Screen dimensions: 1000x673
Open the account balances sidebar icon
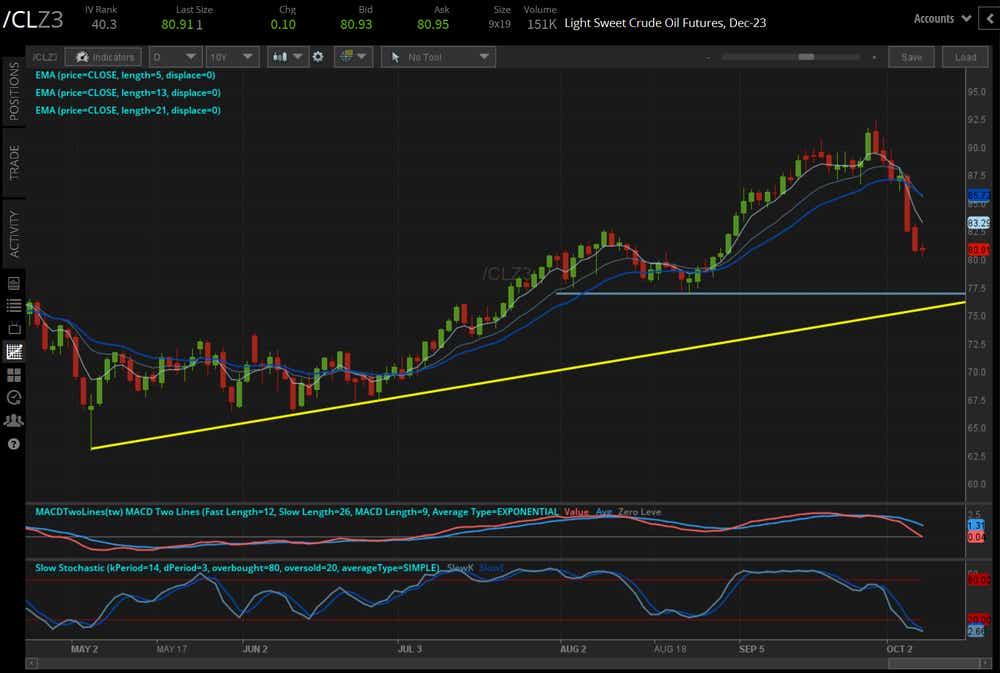pyautogui.click(x=13, y=283)
